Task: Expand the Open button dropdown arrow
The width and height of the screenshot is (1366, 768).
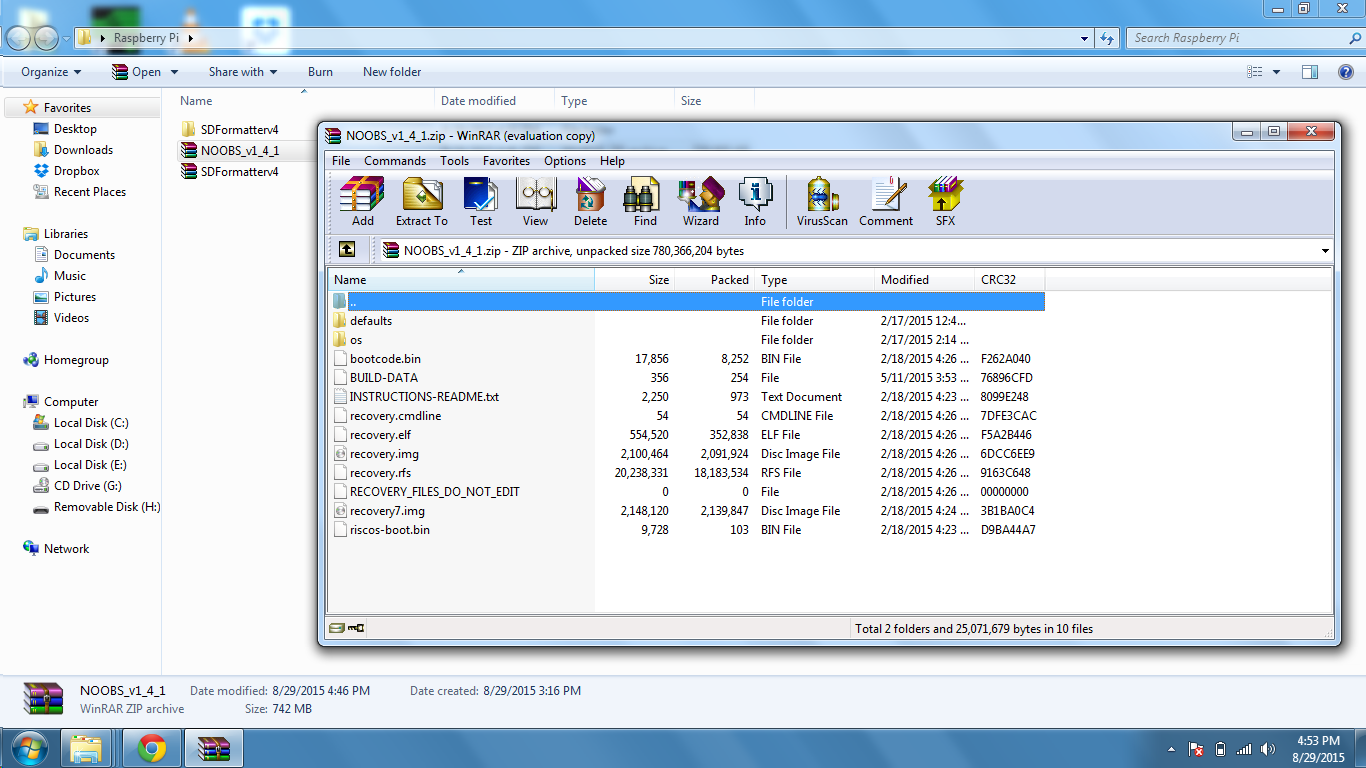Action: point(174,72)
